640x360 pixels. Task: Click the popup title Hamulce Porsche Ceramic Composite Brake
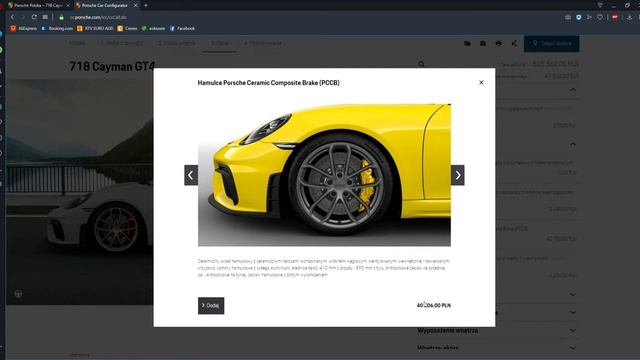pyautogui.click(x=269, y=83)
